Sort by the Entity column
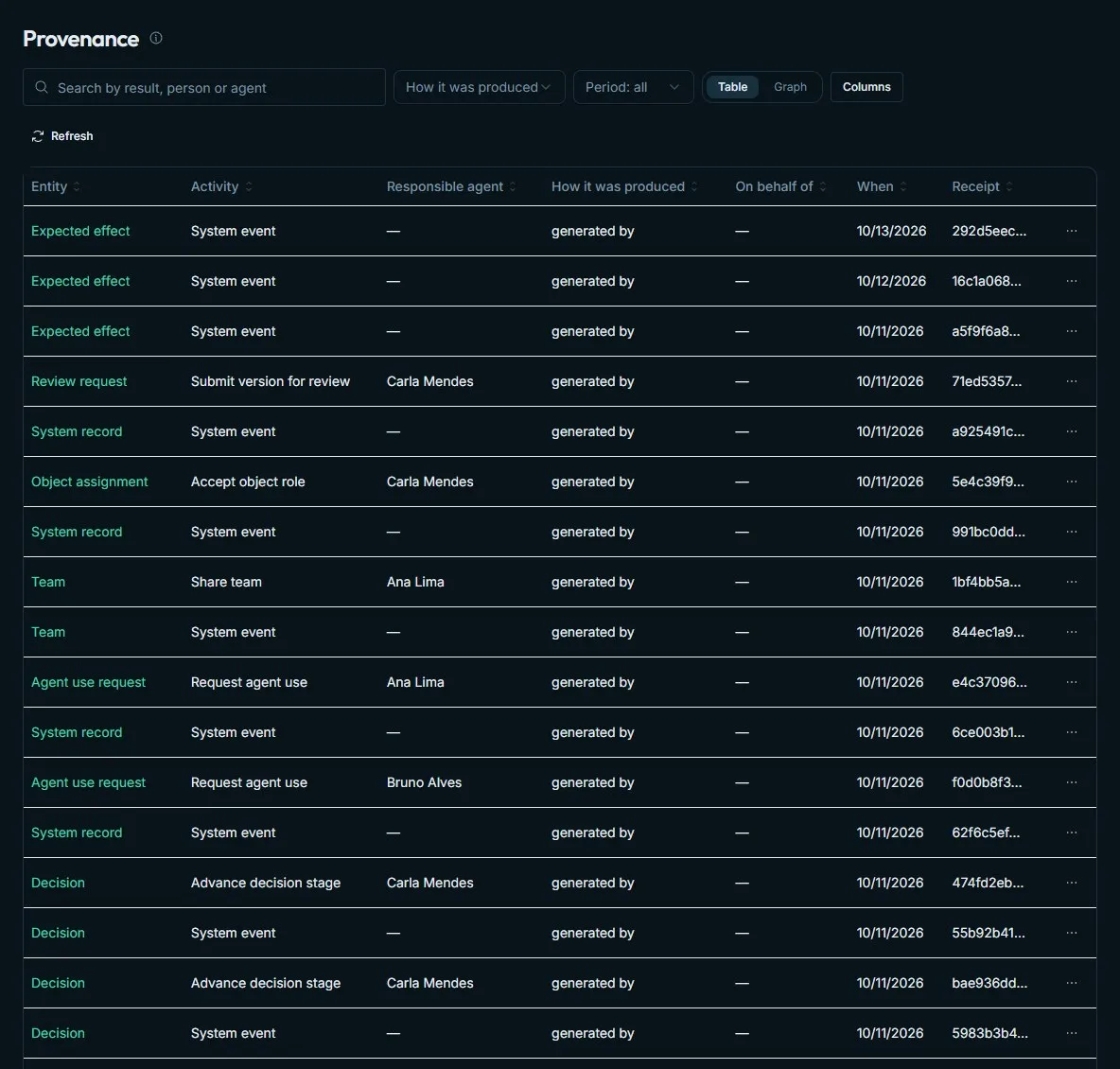The image size is (1120, 1069). tap(56, 186)
